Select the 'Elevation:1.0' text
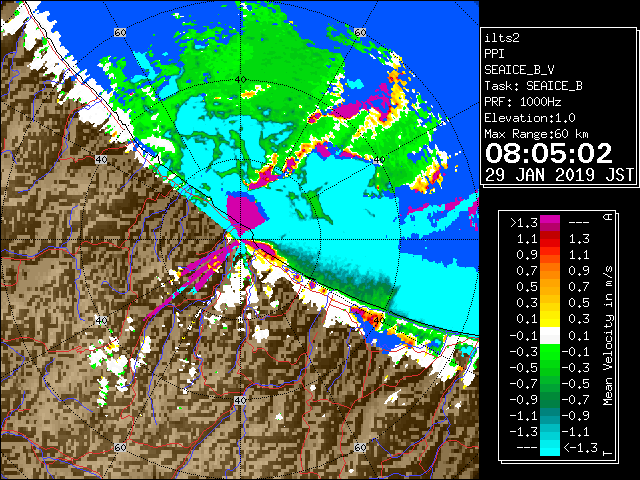This screenshot has width=640, height=480. tap(530, 118)
